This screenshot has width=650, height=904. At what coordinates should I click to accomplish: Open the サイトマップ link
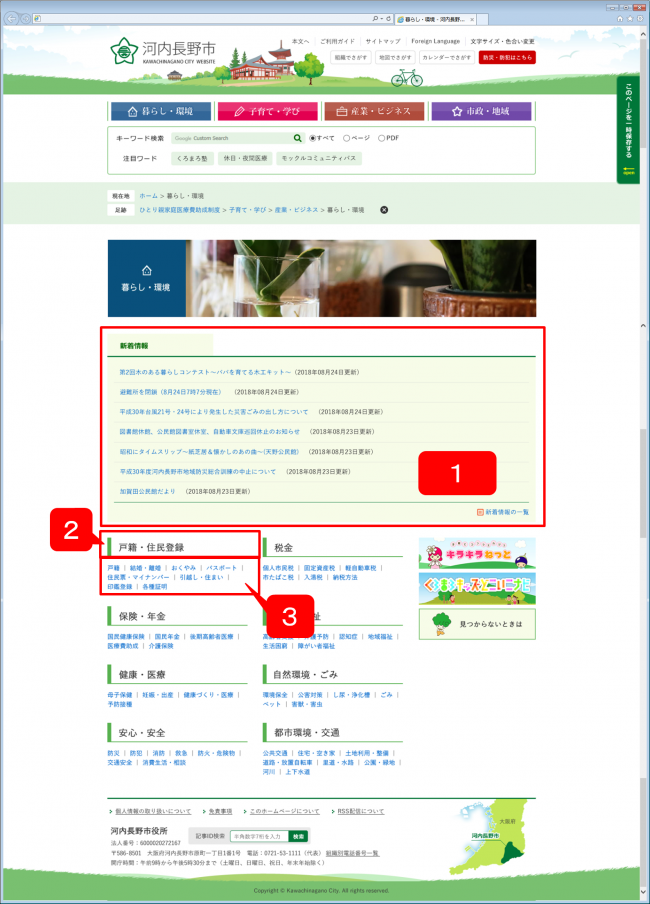pyautogui.click(x=382, y=42)
